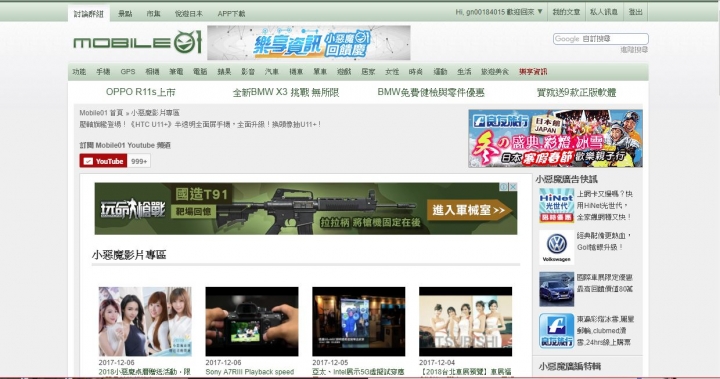Open the 蘋果 category menu
Image resolution: width=720 pixels, height=379 pixels.
pos(224,72)
